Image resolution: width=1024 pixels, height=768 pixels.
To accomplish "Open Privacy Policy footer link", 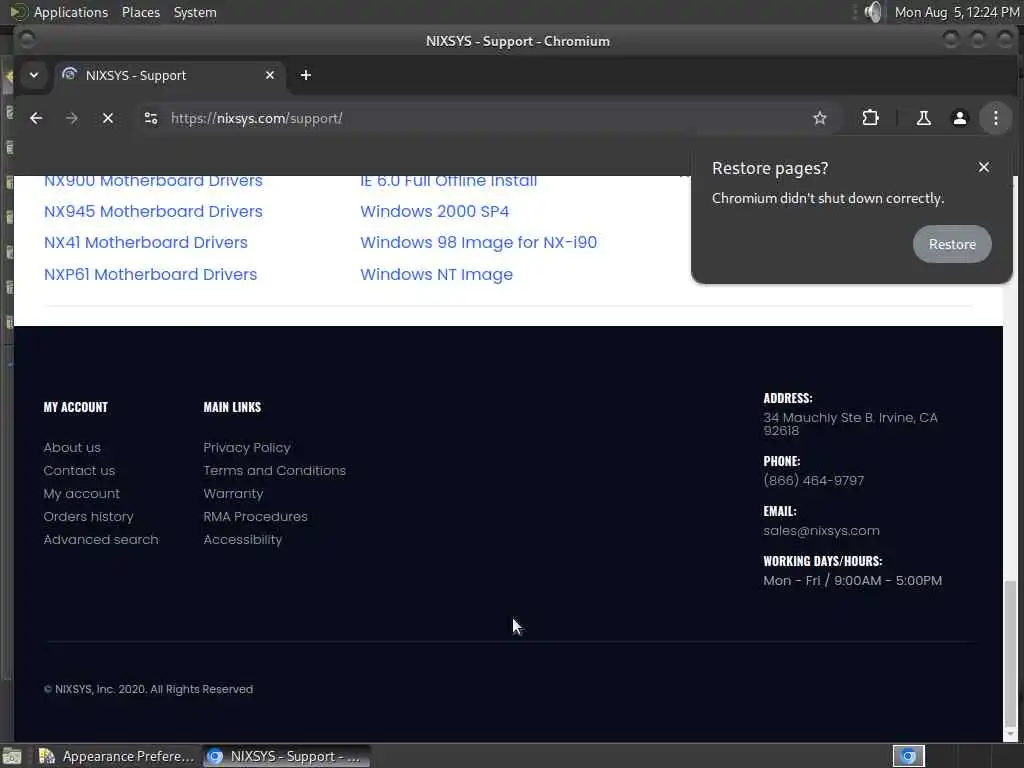I will click(246, 447).
